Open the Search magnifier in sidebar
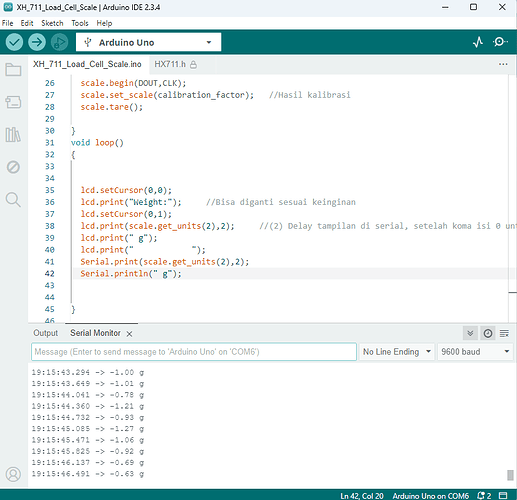517x500 pixels. 13,200
